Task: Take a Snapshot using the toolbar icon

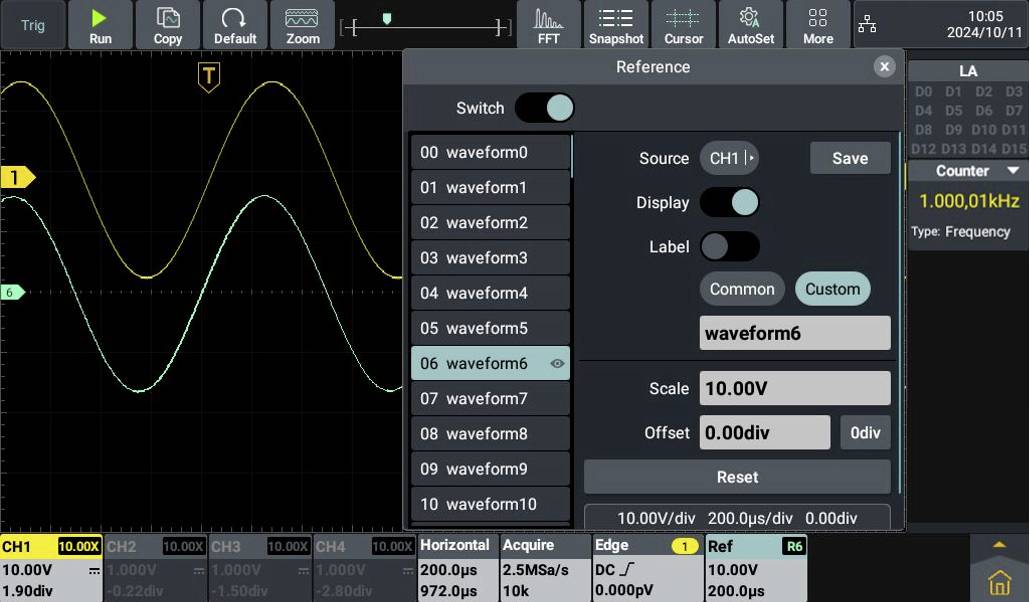Action: point(616,24)
